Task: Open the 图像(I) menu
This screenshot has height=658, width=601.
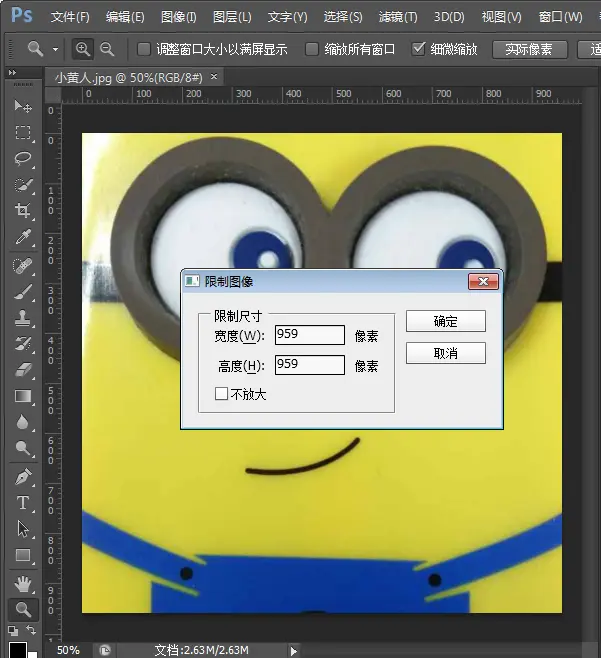Action: [178, 17]
